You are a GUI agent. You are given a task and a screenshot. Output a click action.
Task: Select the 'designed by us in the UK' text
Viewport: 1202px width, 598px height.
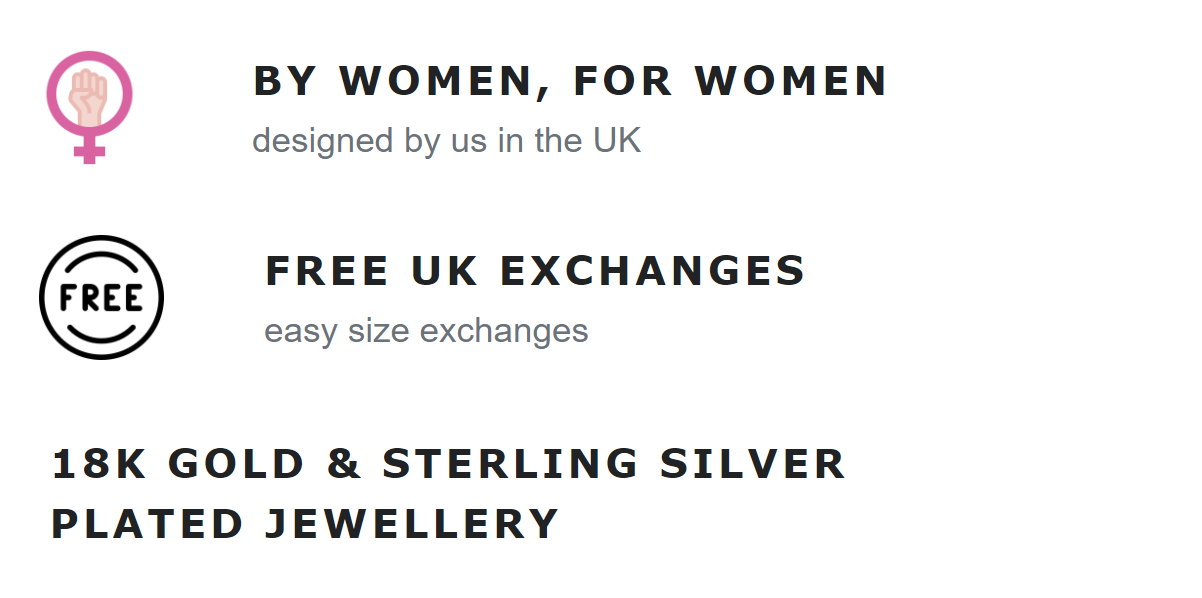(446, 141)
